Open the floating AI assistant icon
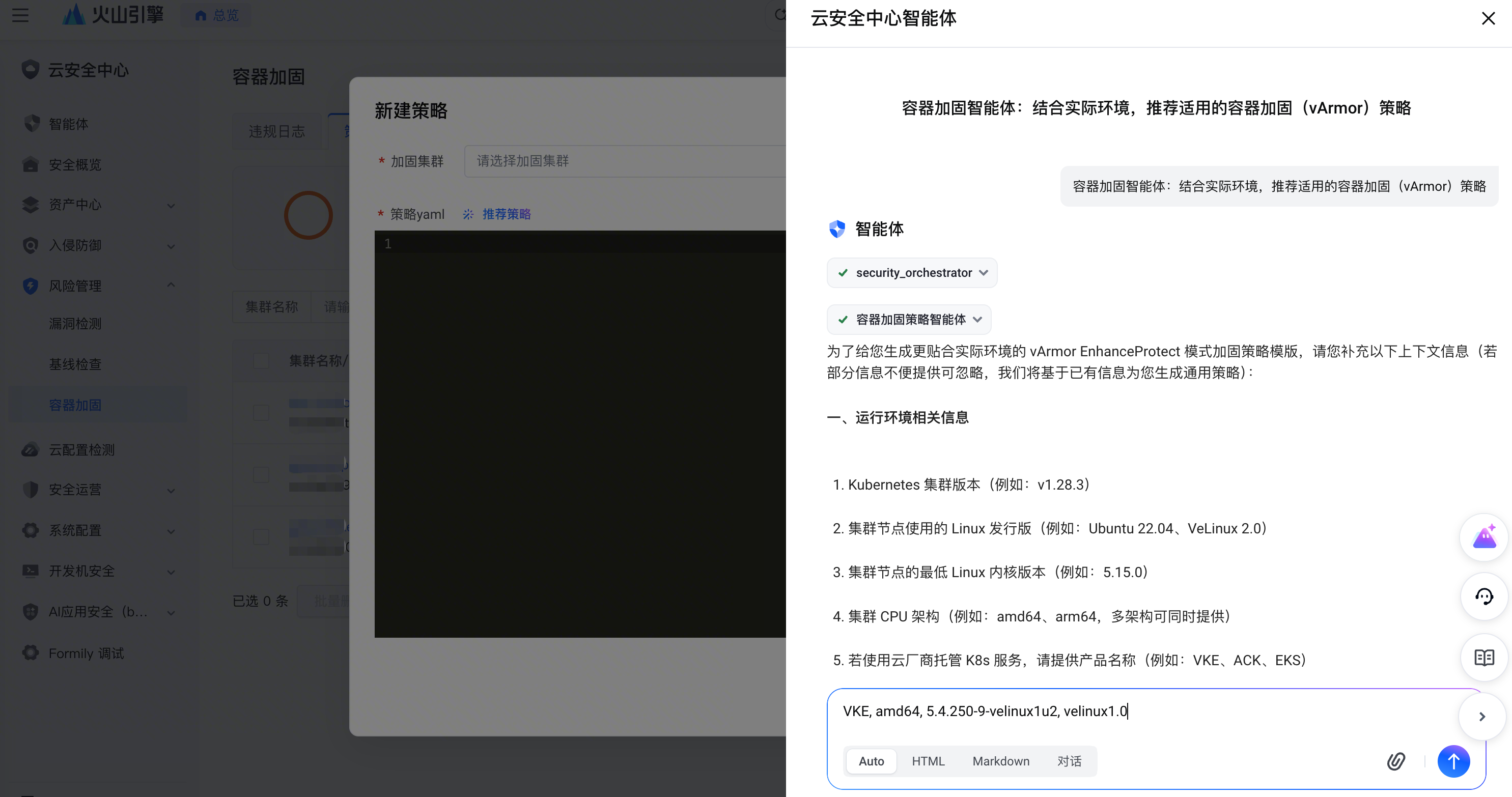The height and width of the screenshot is (797, 1512). point(1484,537)
